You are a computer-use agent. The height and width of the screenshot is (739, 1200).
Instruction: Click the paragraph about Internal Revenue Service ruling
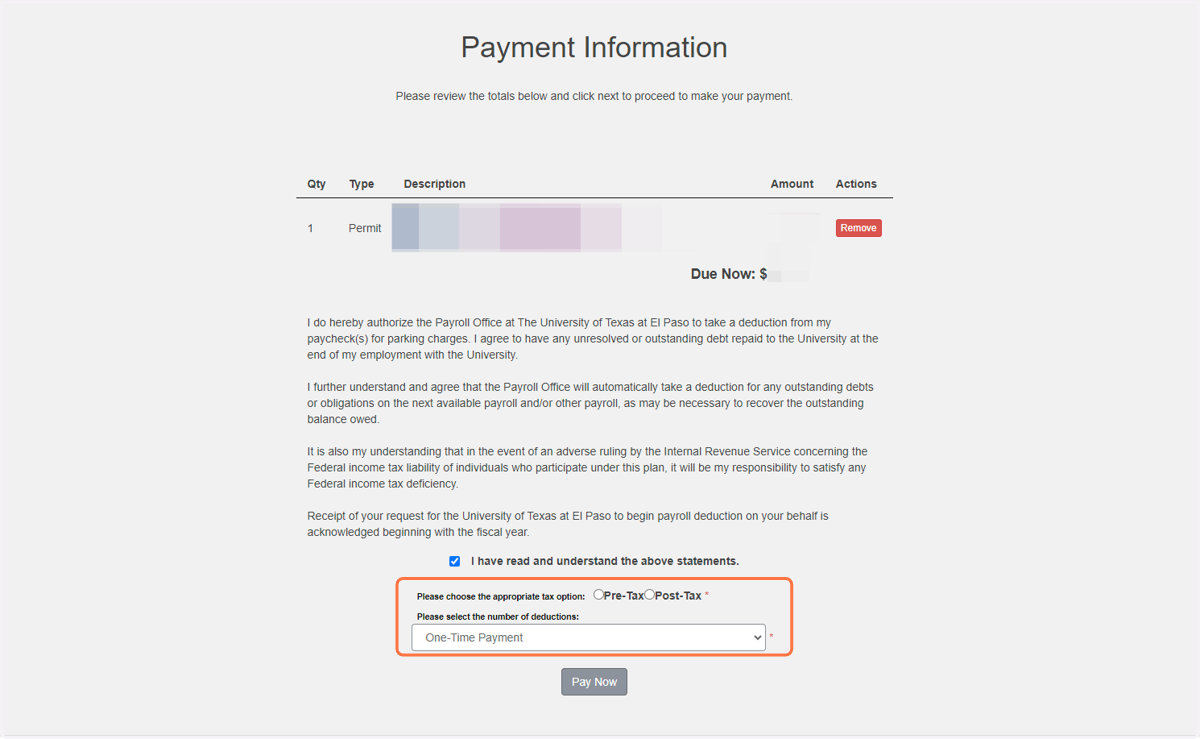pyautogui.click(x=588, y=468)
